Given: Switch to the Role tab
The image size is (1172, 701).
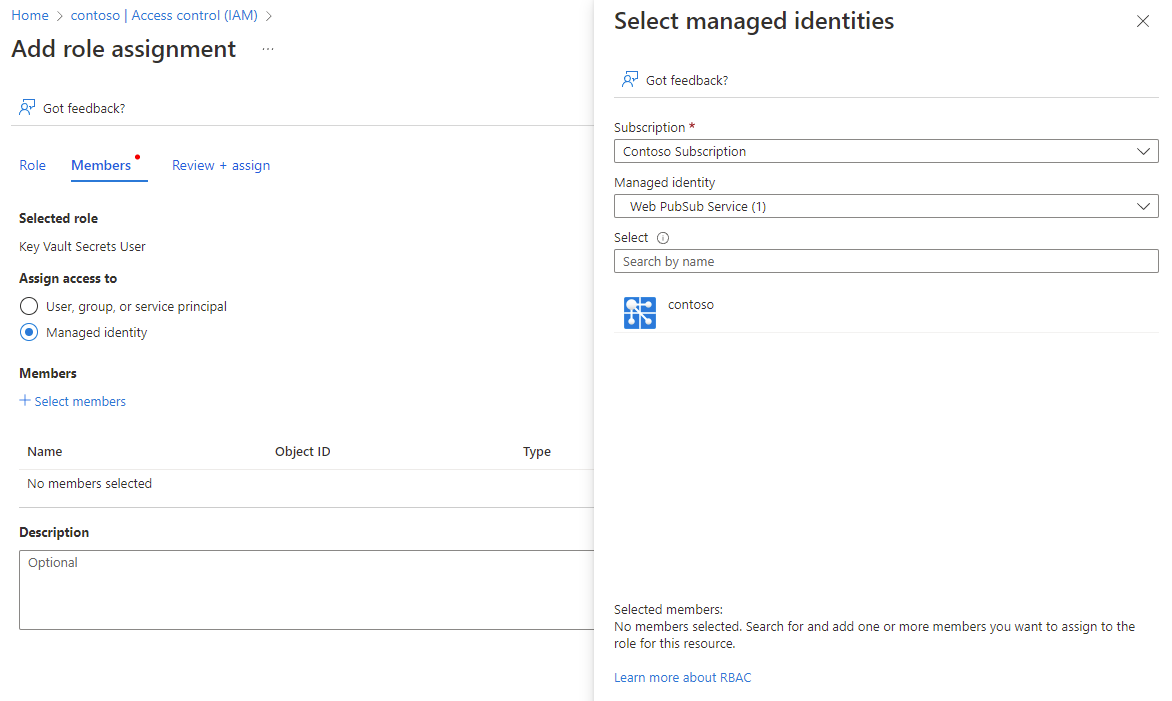Looking at the screenshot, I should point(33,165).
